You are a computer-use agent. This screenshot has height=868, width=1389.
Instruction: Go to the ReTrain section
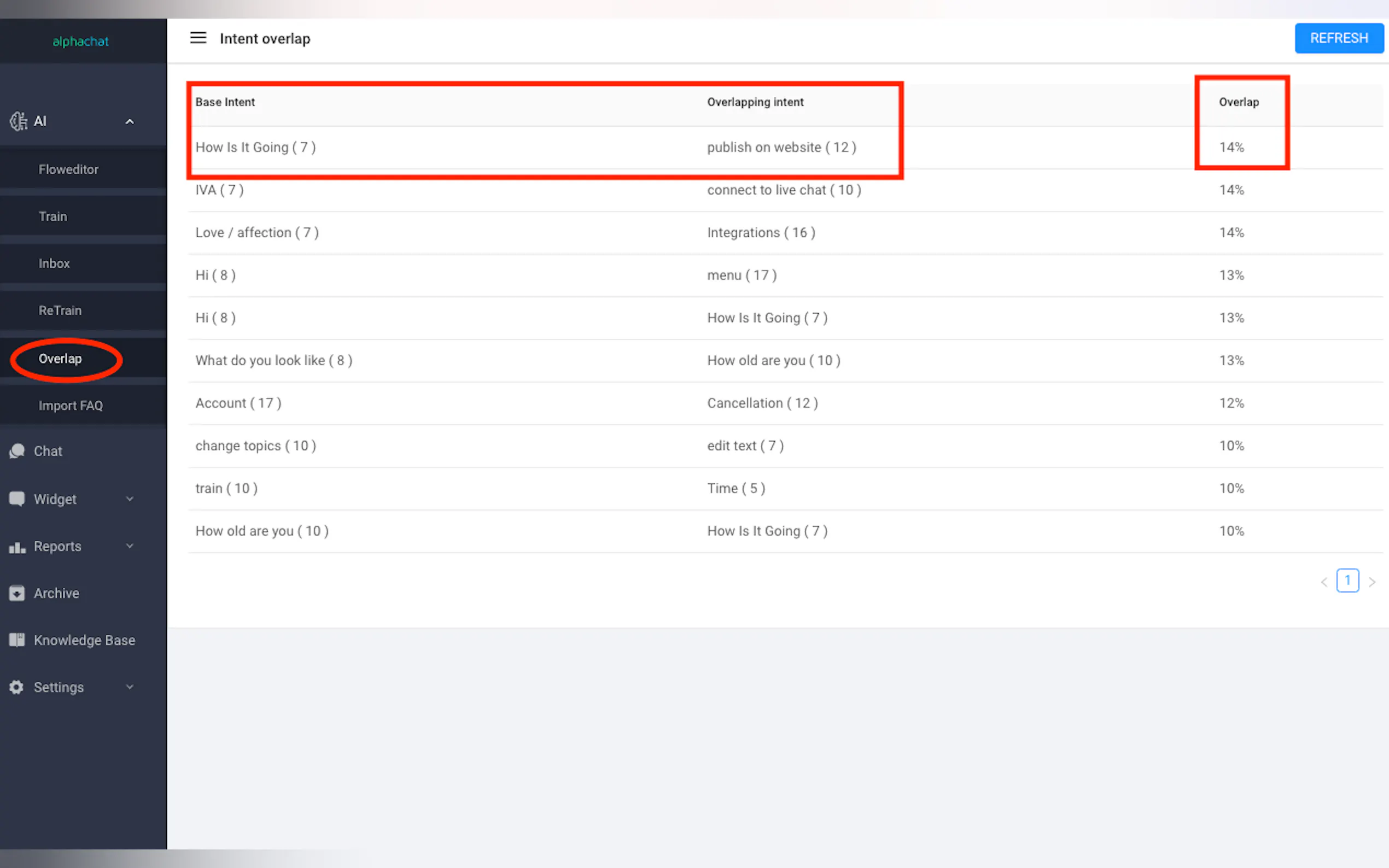point(60,310)
